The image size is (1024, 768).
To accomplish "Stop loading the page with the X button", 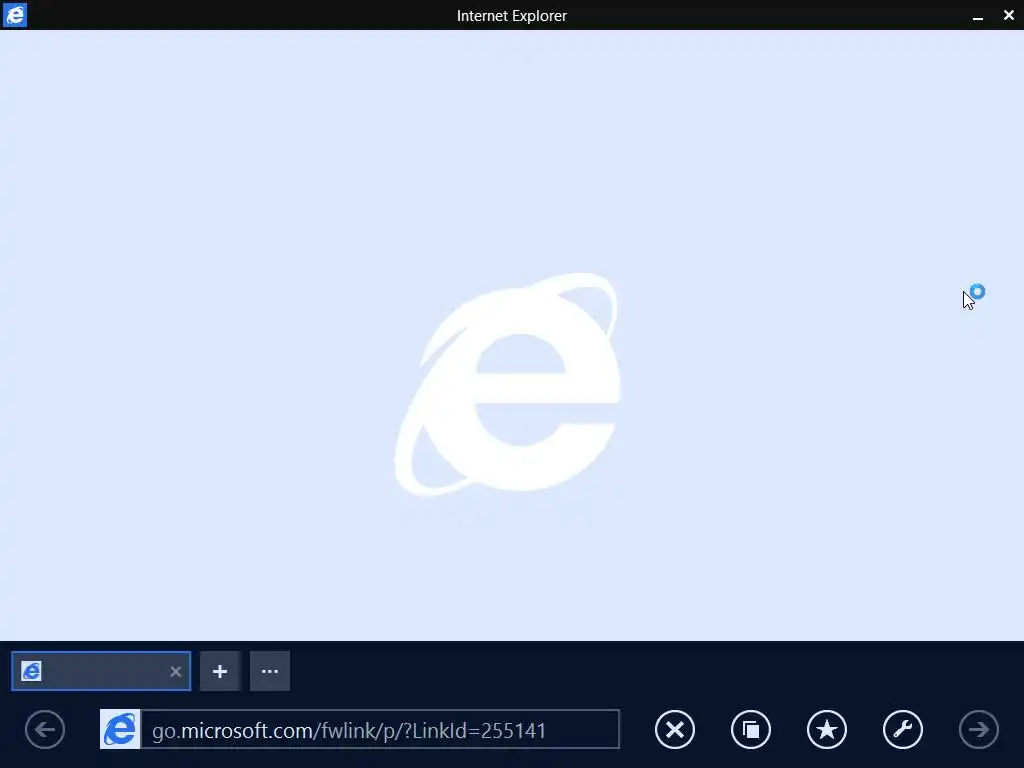I will pos(675,729).
